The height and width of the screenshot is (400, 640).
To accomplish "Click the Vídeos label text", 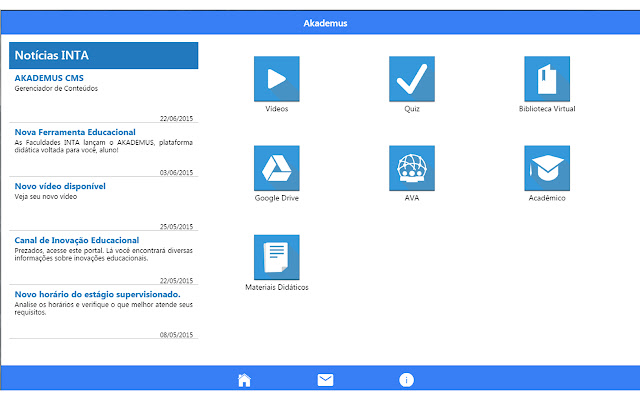I will tap(277, 109).
